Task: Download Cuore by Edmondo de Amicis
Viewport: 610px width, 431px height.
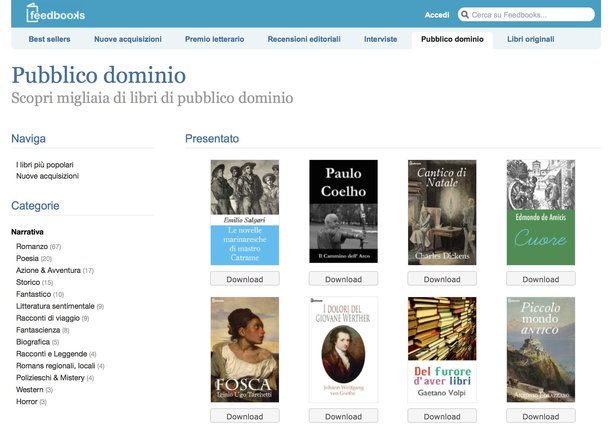Action: pyautogui.click(x=541, y=279)
